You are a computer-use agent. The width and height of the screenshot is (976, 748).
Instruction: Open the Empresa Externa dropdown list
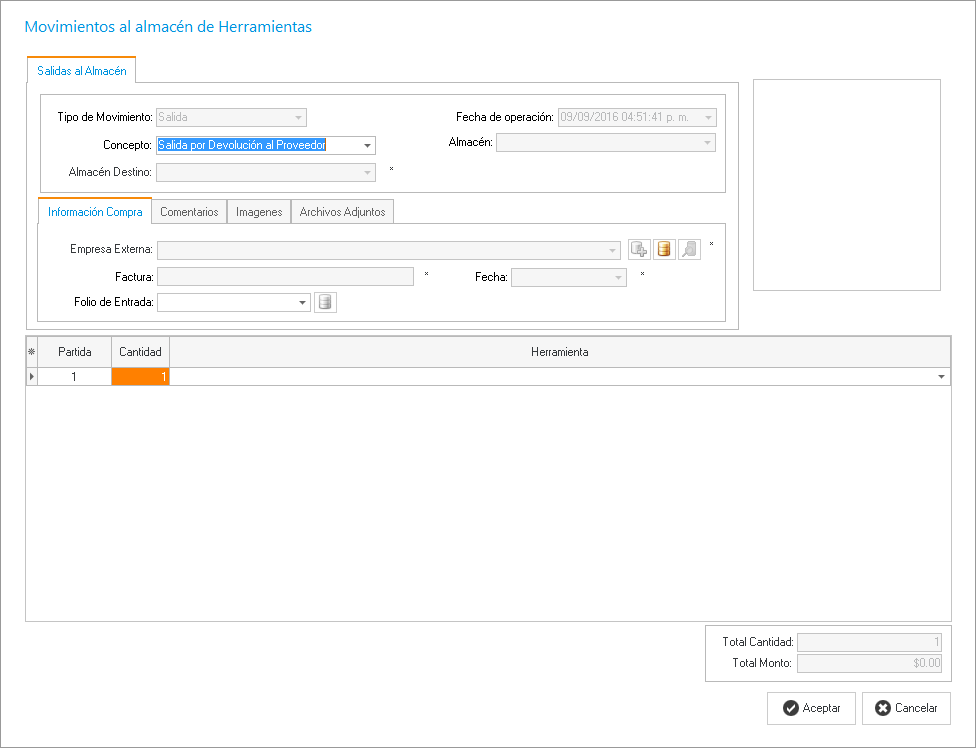[612, 250]
